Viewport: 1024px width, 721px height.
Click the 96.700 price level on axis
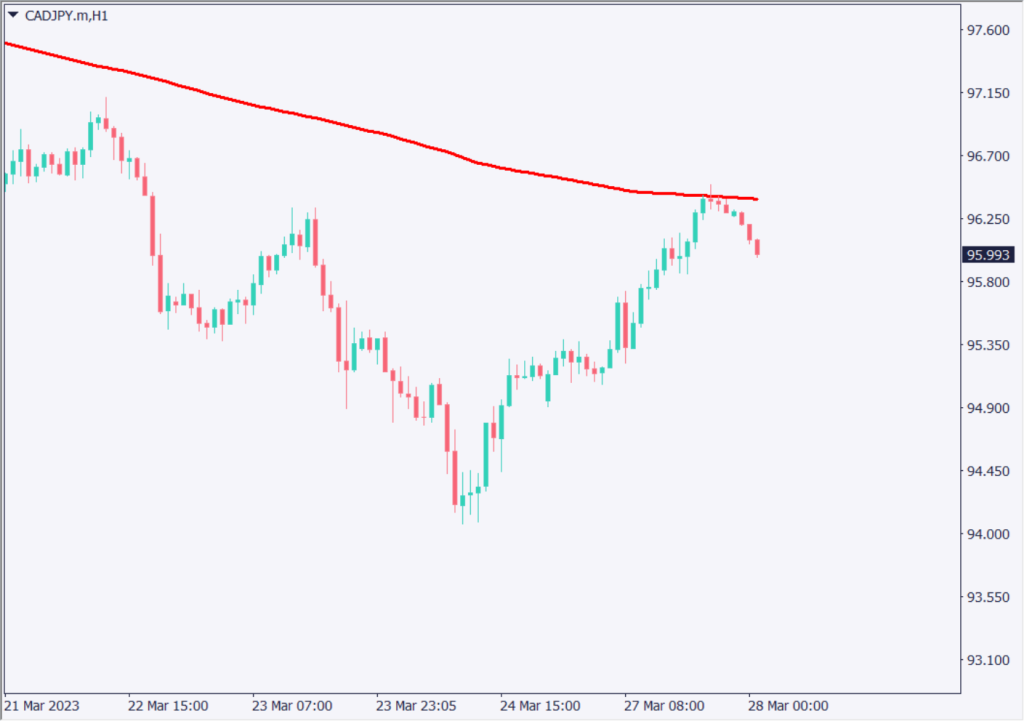(988, 157)
